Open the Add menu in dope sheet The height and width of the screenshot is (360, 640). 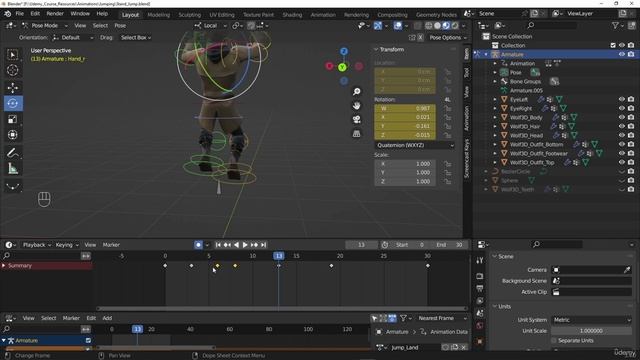(x=107, y=318)
